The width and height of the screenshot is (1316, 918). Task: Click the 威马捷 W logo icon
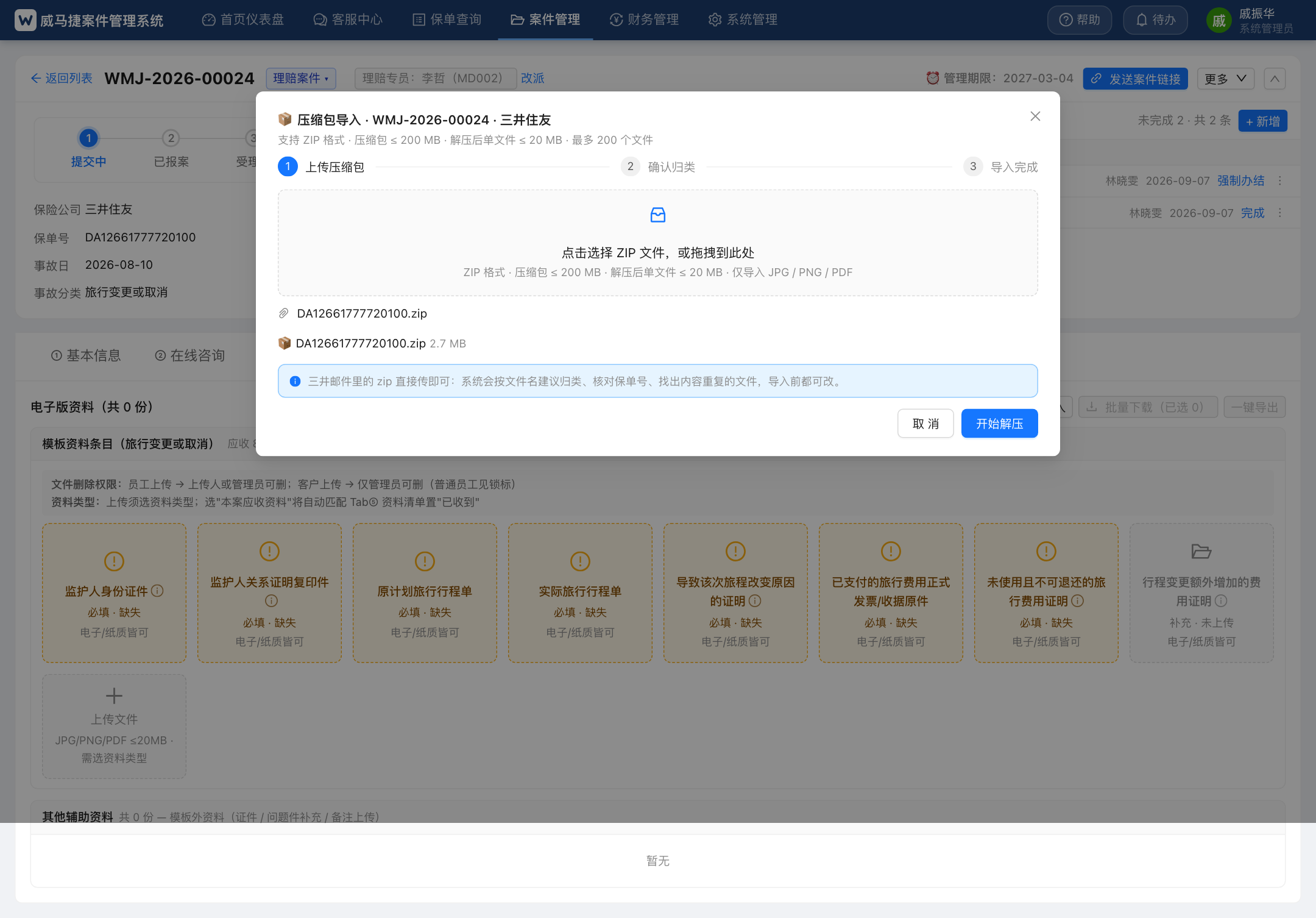point(26,20)
